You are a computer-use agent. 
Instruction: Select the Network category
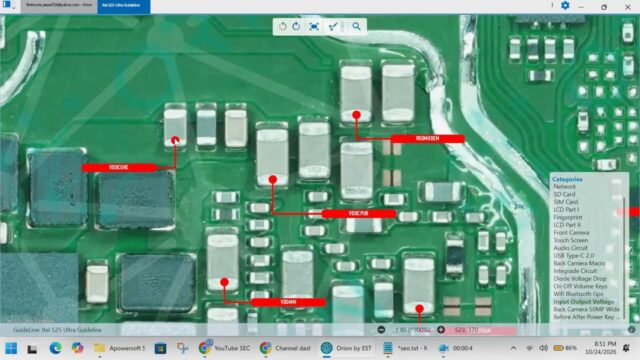(564, 187)
